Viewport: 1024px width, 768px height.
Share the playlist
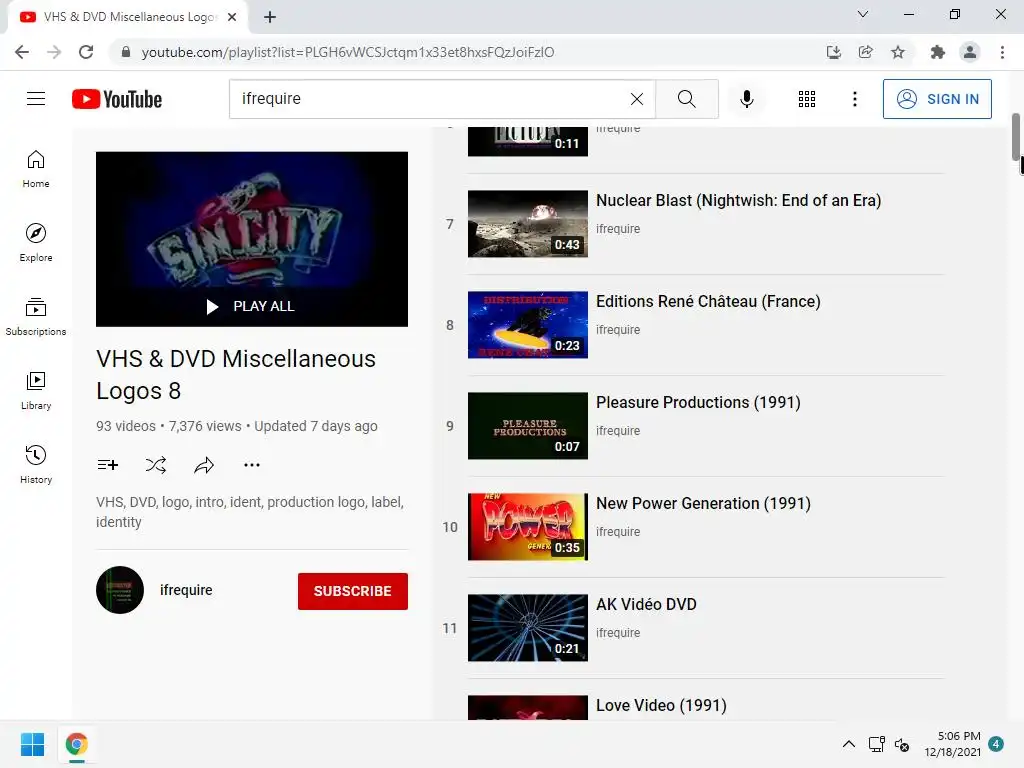[x=204, y=465]
